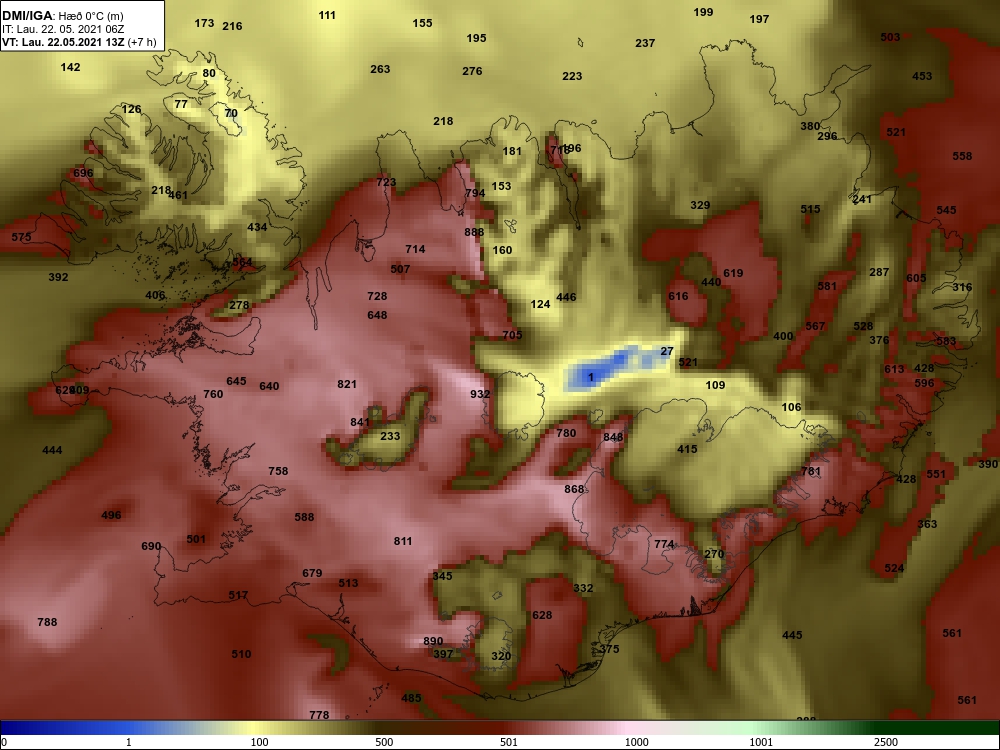The image size is (1000, 750).
Task: Click the map value '841'
Action: point(360,422)
